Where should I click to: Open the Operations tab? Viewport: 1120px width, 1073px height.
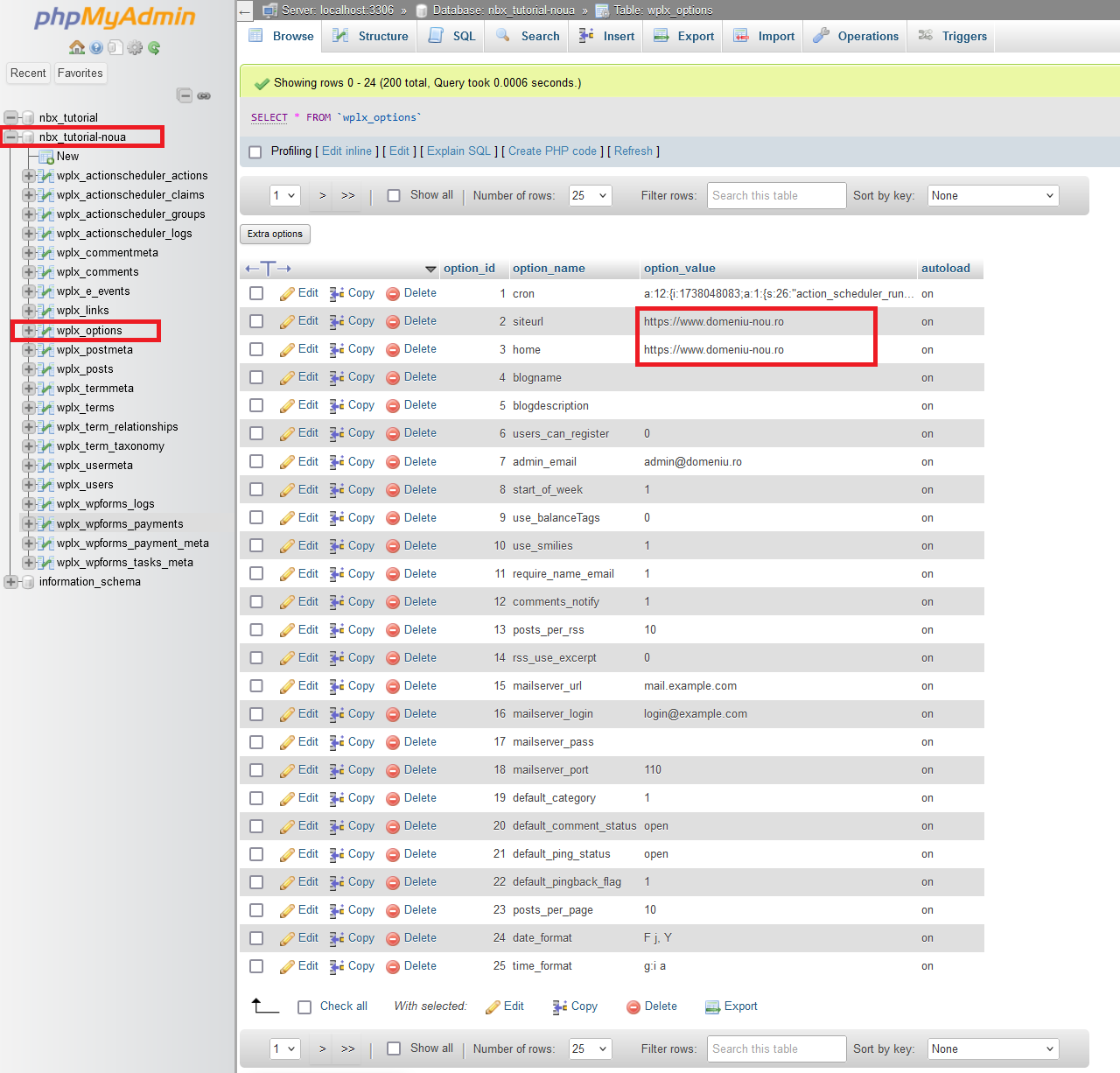click(856, 36)
